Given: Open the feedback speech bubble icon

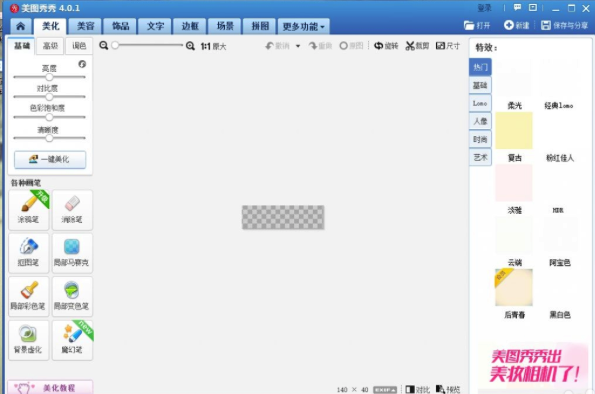Looking at the screenshot, I should (x=517, y=8).
